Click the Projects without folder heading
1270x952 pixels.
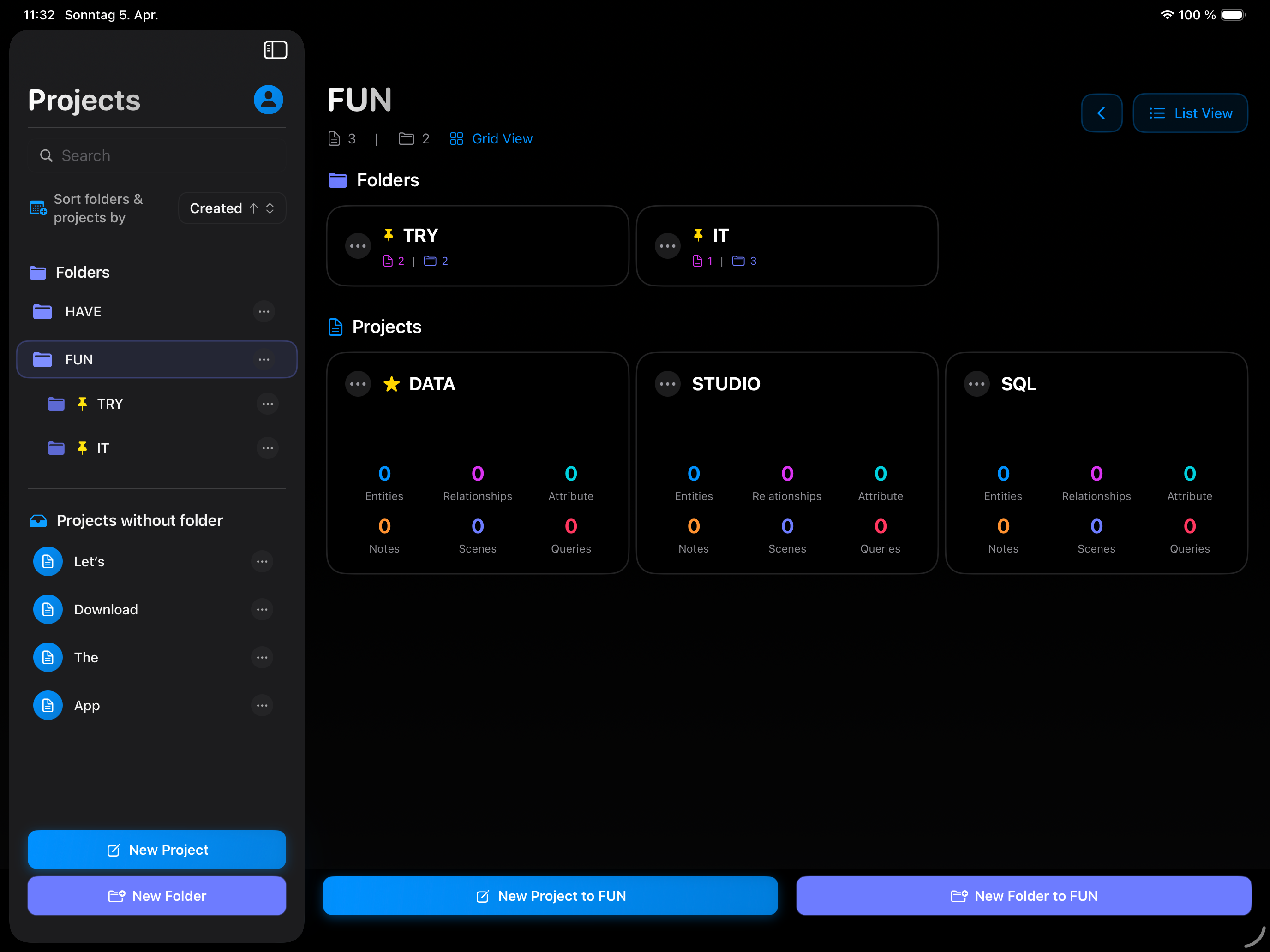pyautogui.click(x=139, y=520)
